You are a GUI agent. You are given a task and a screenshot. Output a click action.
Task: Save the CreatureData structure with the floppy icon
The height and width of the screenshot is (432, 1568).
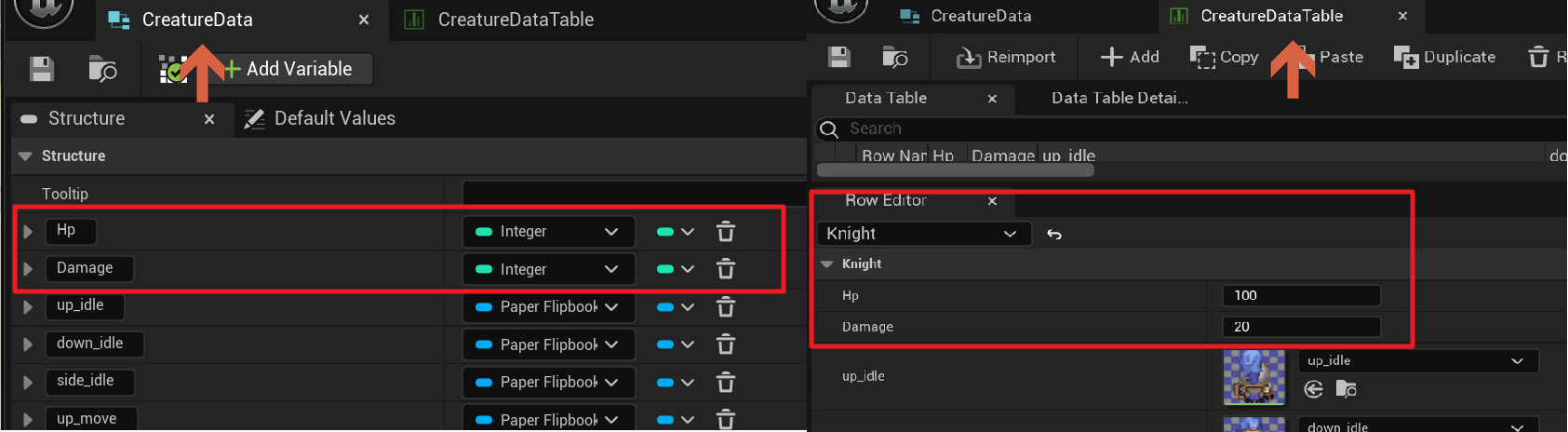tap(42, 69)
